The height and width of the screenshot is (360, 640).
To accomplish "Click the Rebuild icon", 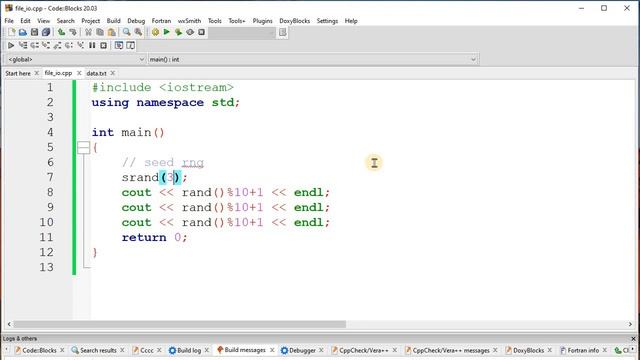I will [190, 32].
